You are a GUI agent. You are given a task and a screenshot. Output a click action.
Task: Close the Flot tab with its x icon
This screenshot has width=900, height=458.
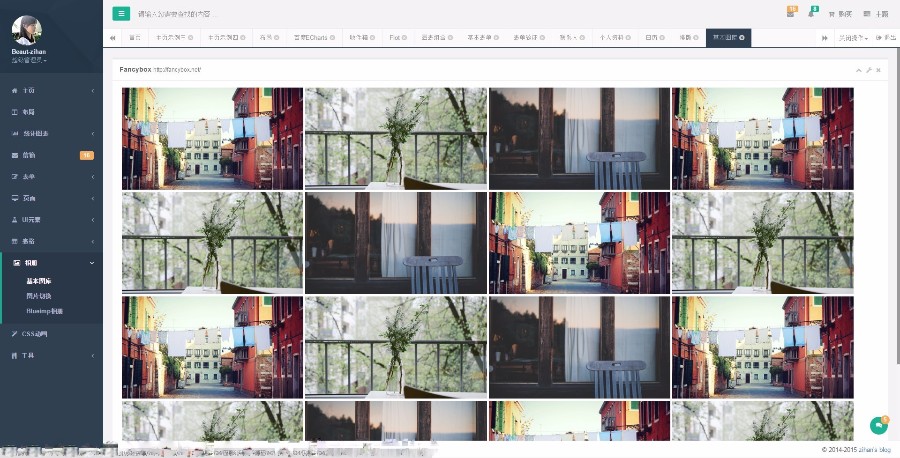[x=404, y=37]
